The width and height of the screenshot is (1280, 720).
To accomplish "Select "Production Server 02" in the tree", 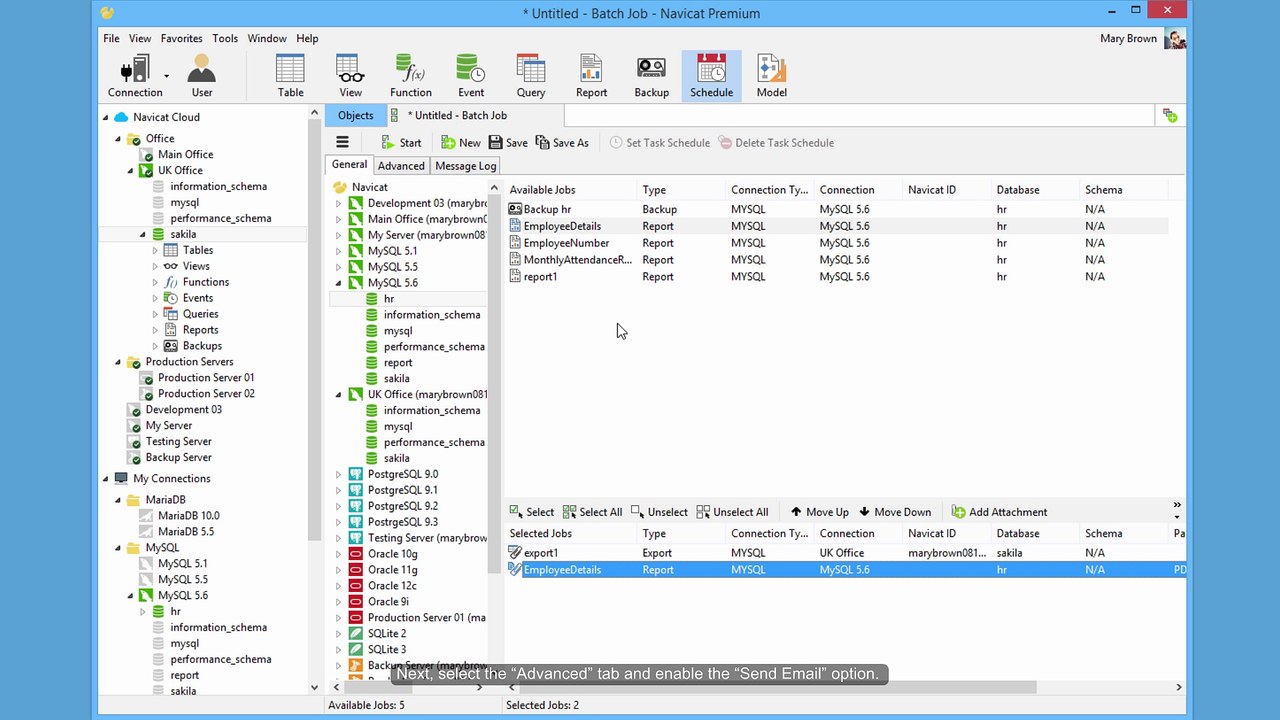I will [206, 394].
